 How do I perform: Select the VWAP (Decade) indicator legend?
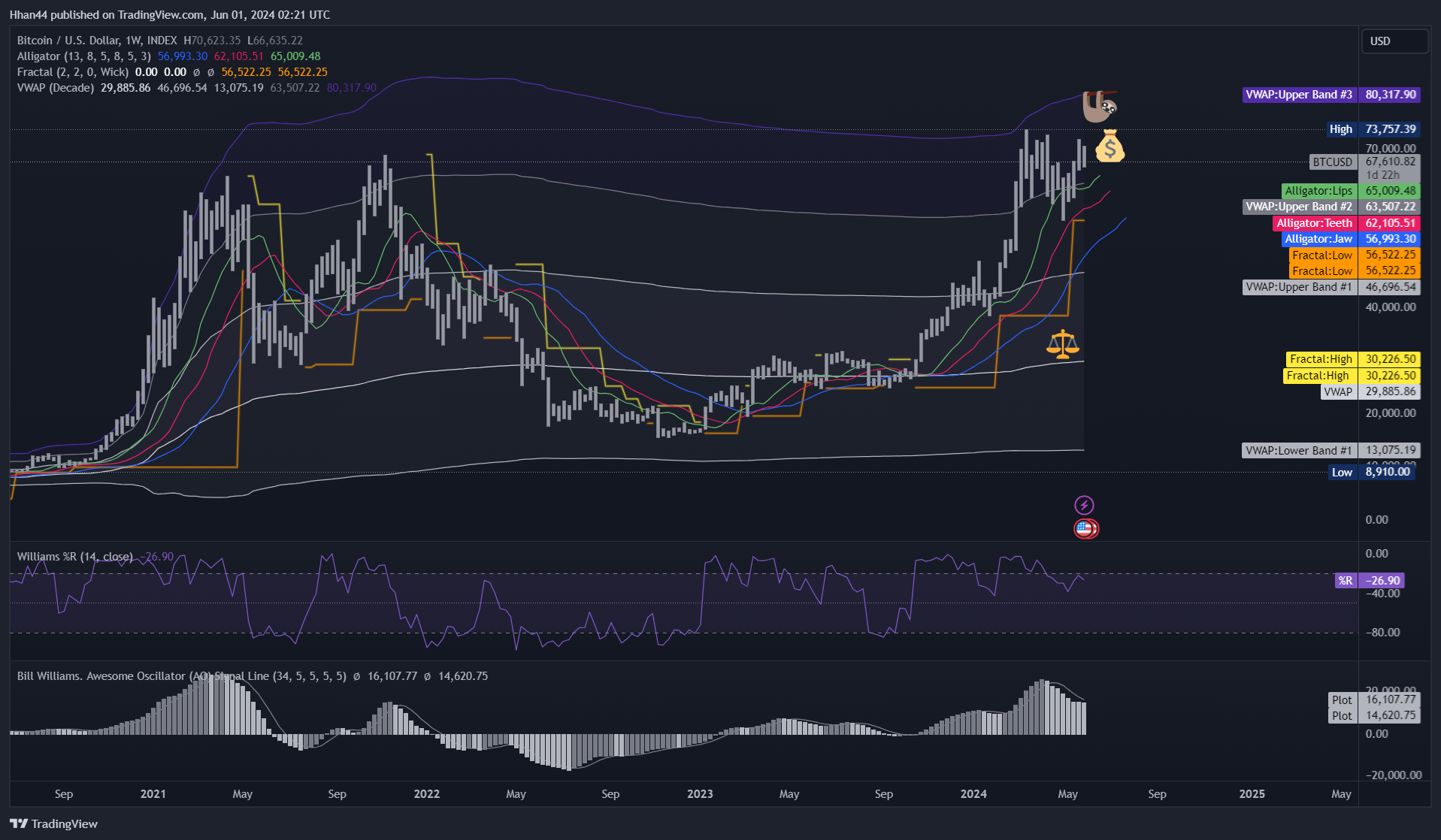56,88
